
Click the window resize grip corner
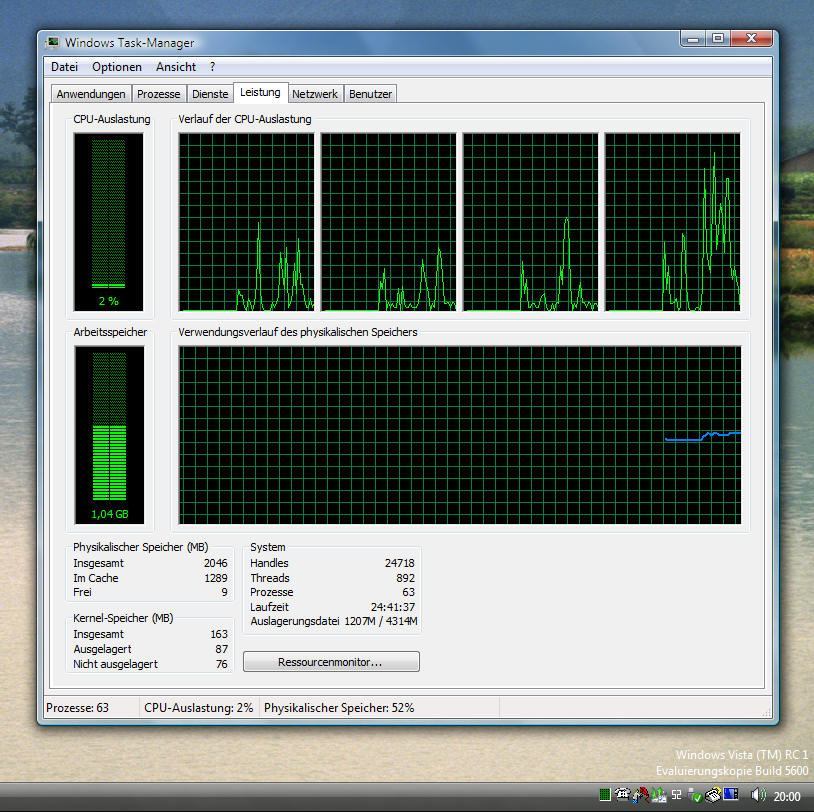click(x=766, y=713)
